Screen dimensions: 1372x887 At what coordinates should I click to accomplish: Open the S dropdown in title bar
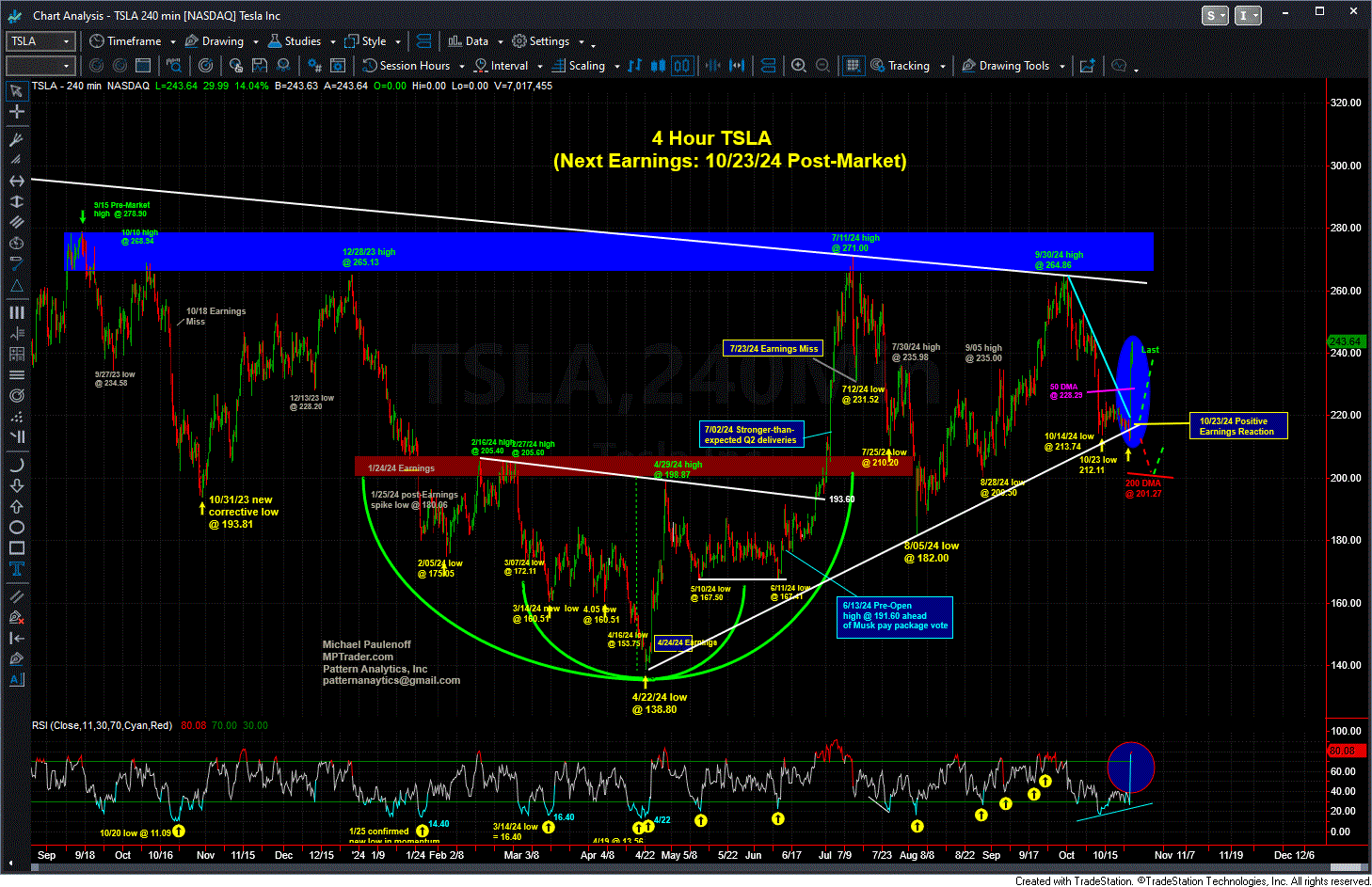(1215, 15)
